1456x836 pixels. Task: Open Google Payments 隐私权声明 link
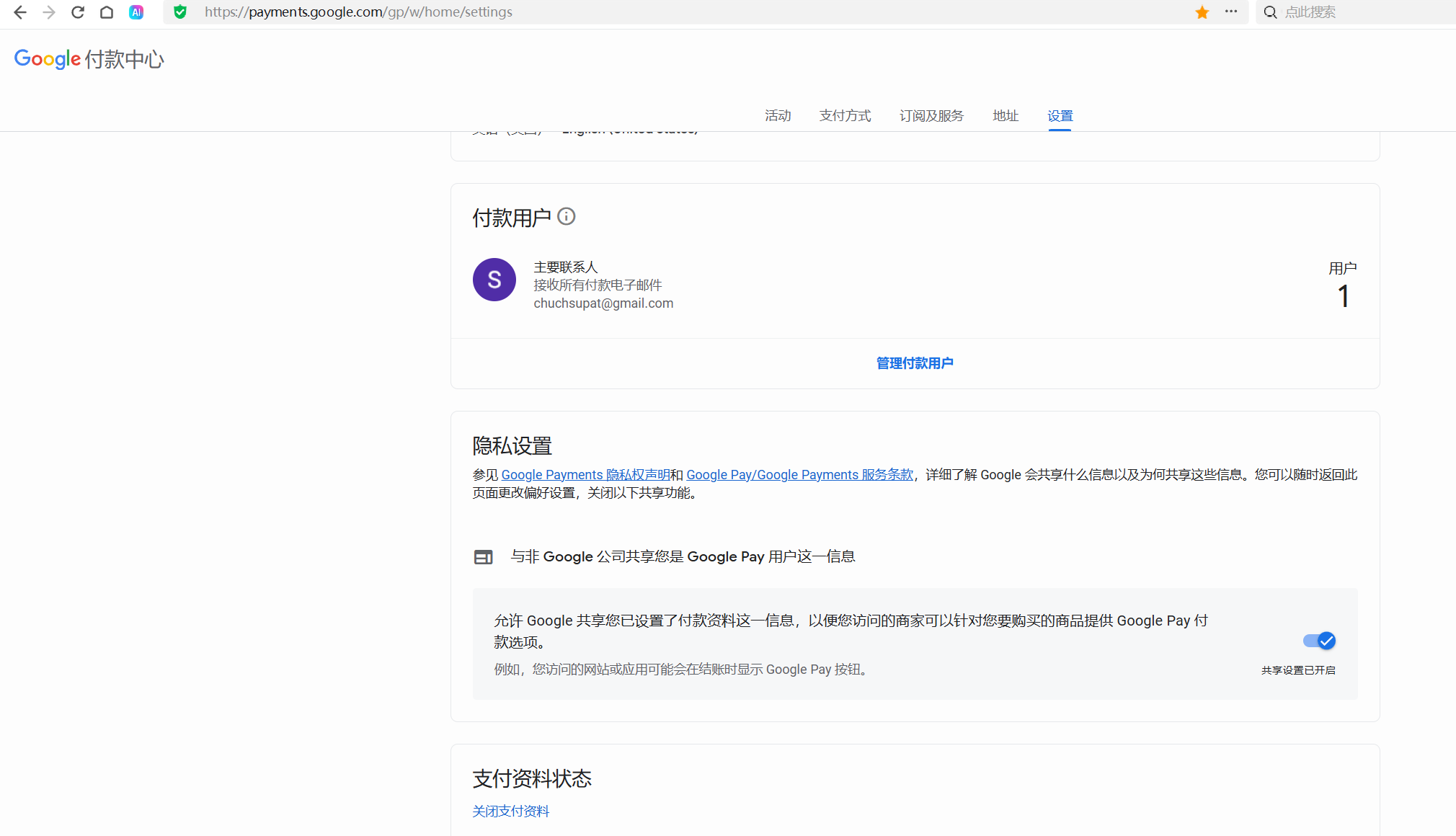pyautogui.click(x=585, y=475)
